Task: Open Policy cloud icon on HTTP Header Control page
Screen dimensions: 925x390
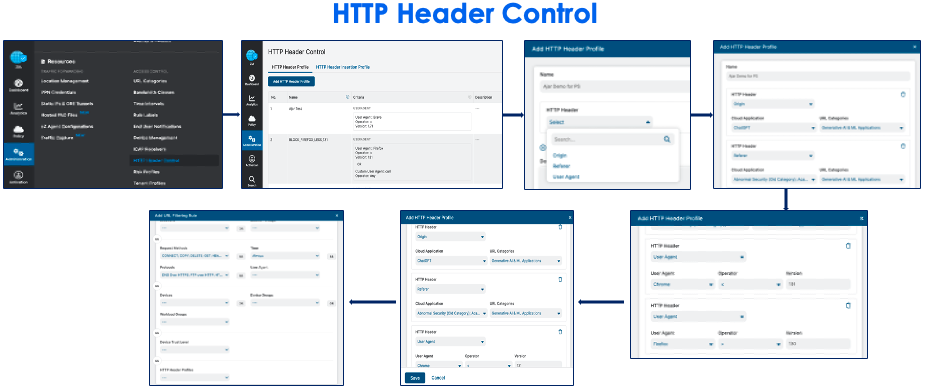Action: (252, 119)
